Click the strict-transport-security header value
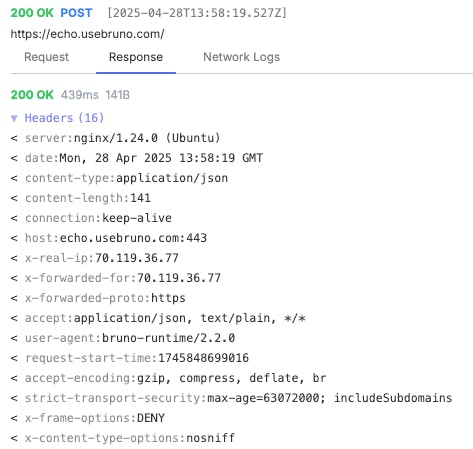This screenshot has width=473, height=449. [330, 398]
